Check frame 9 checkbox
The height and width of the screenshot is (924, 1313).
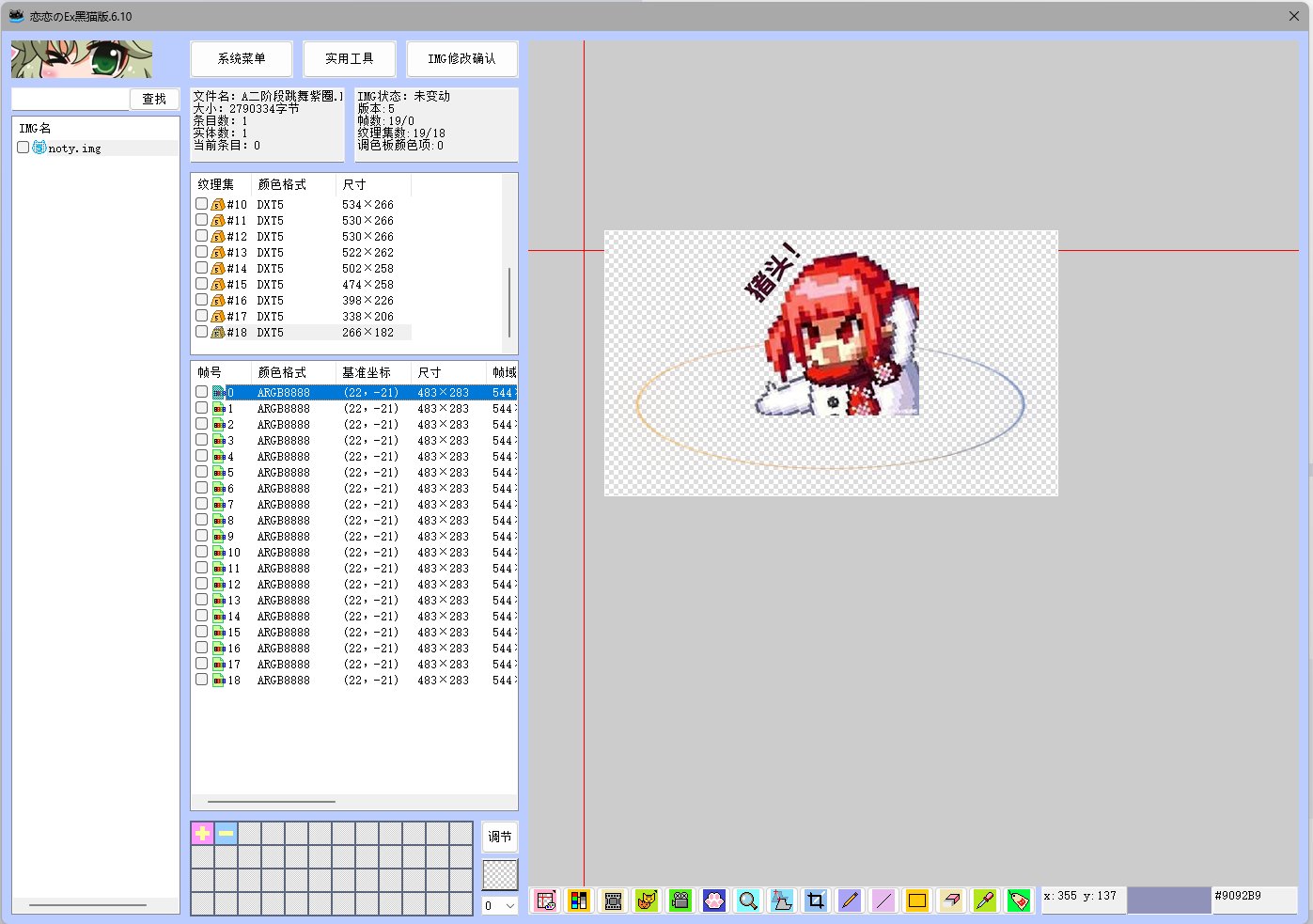point(201,535)
